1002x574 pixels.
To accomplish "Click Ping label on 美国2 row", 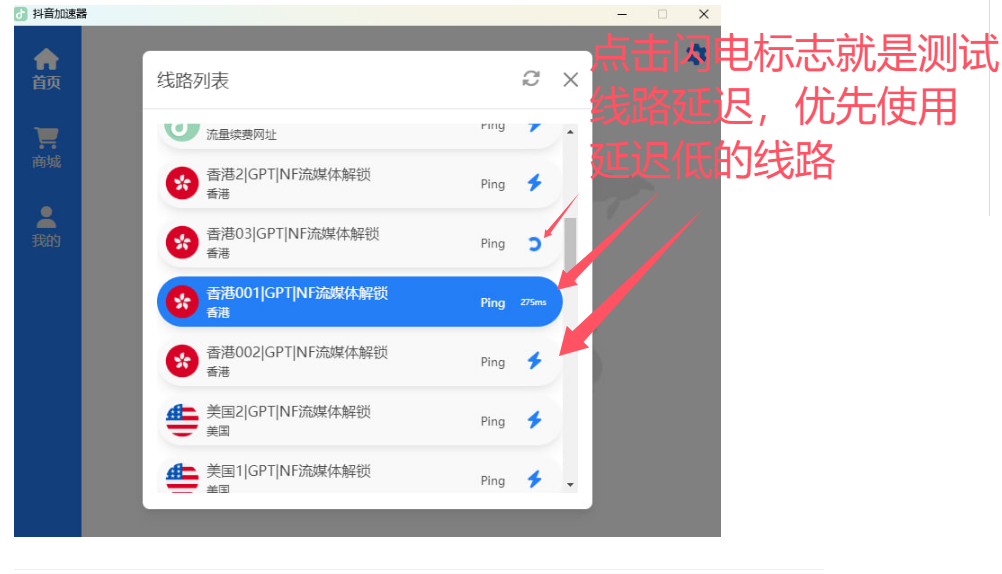I will (493, 421).
